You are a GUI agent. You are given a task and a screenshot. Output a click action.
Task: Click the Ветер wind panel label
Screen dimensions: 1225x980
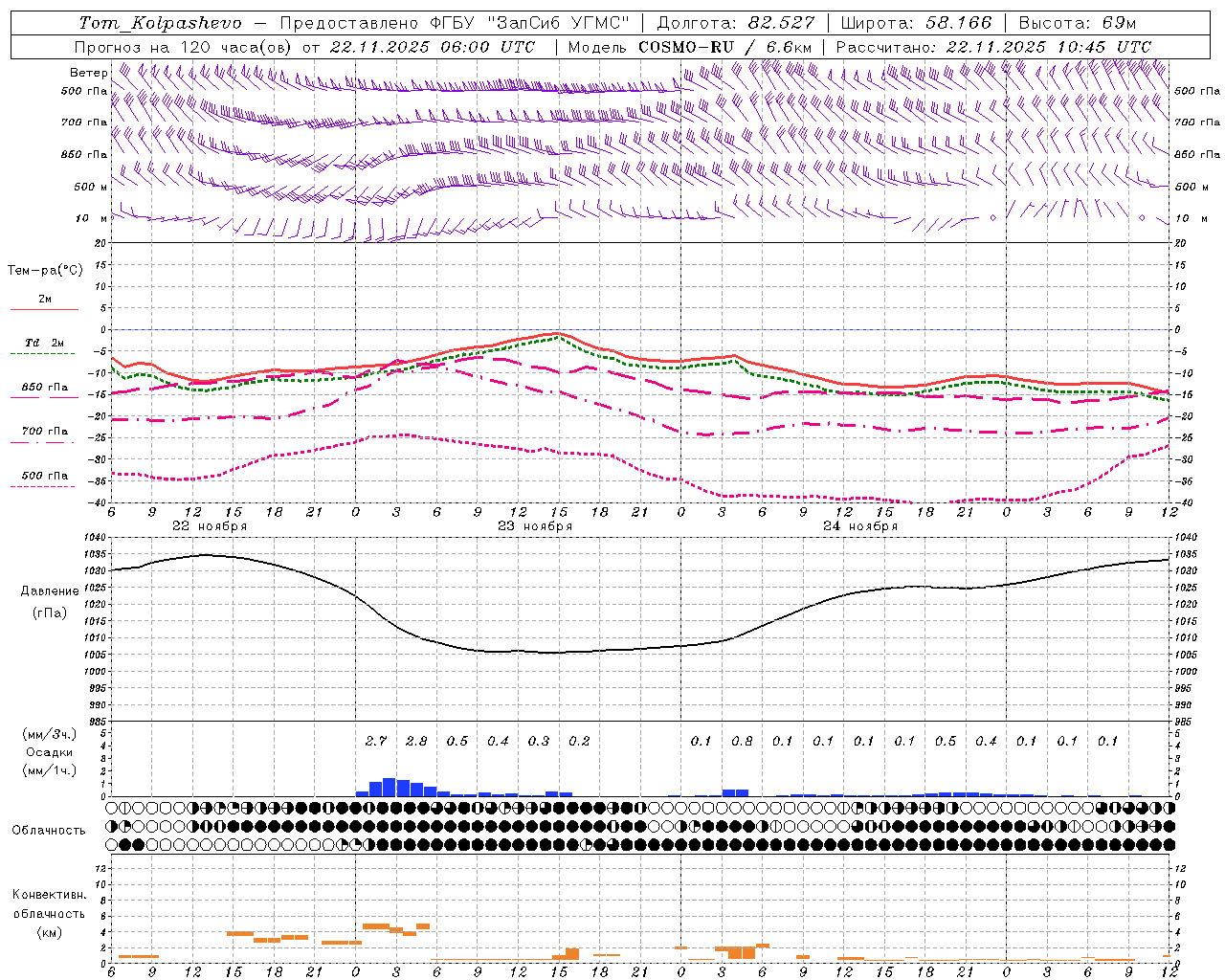point(88,73)
